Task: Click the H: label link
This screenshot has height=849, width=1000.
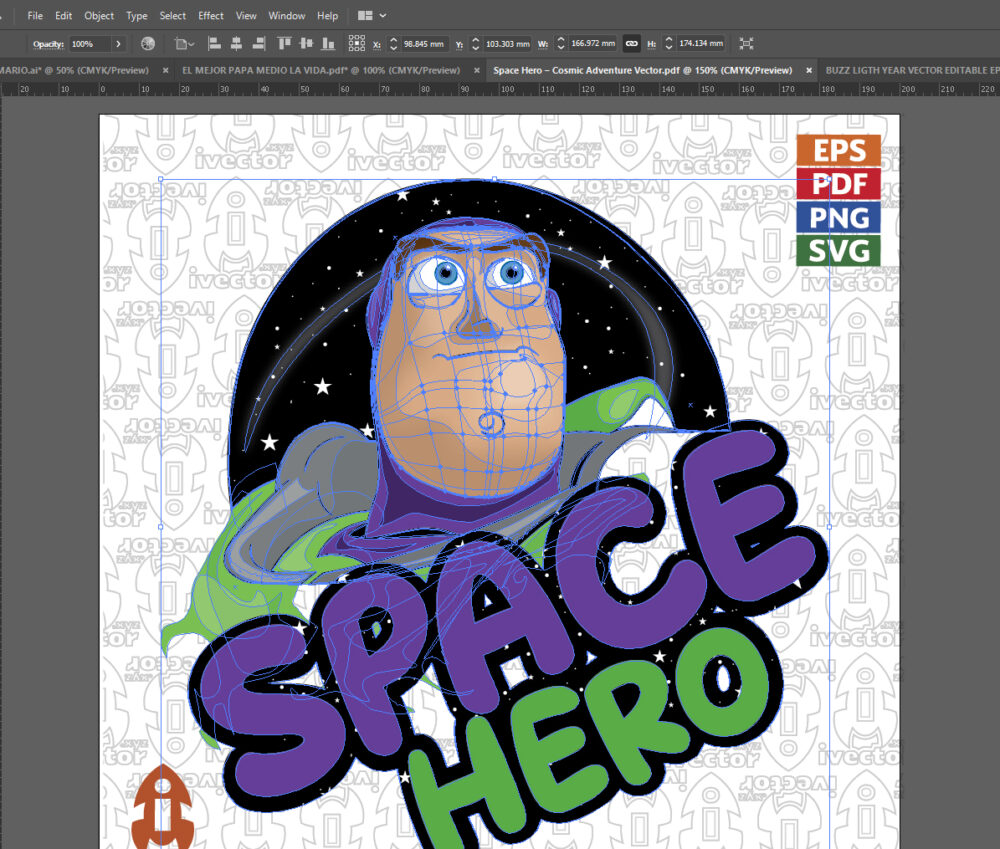Action: 651,45
